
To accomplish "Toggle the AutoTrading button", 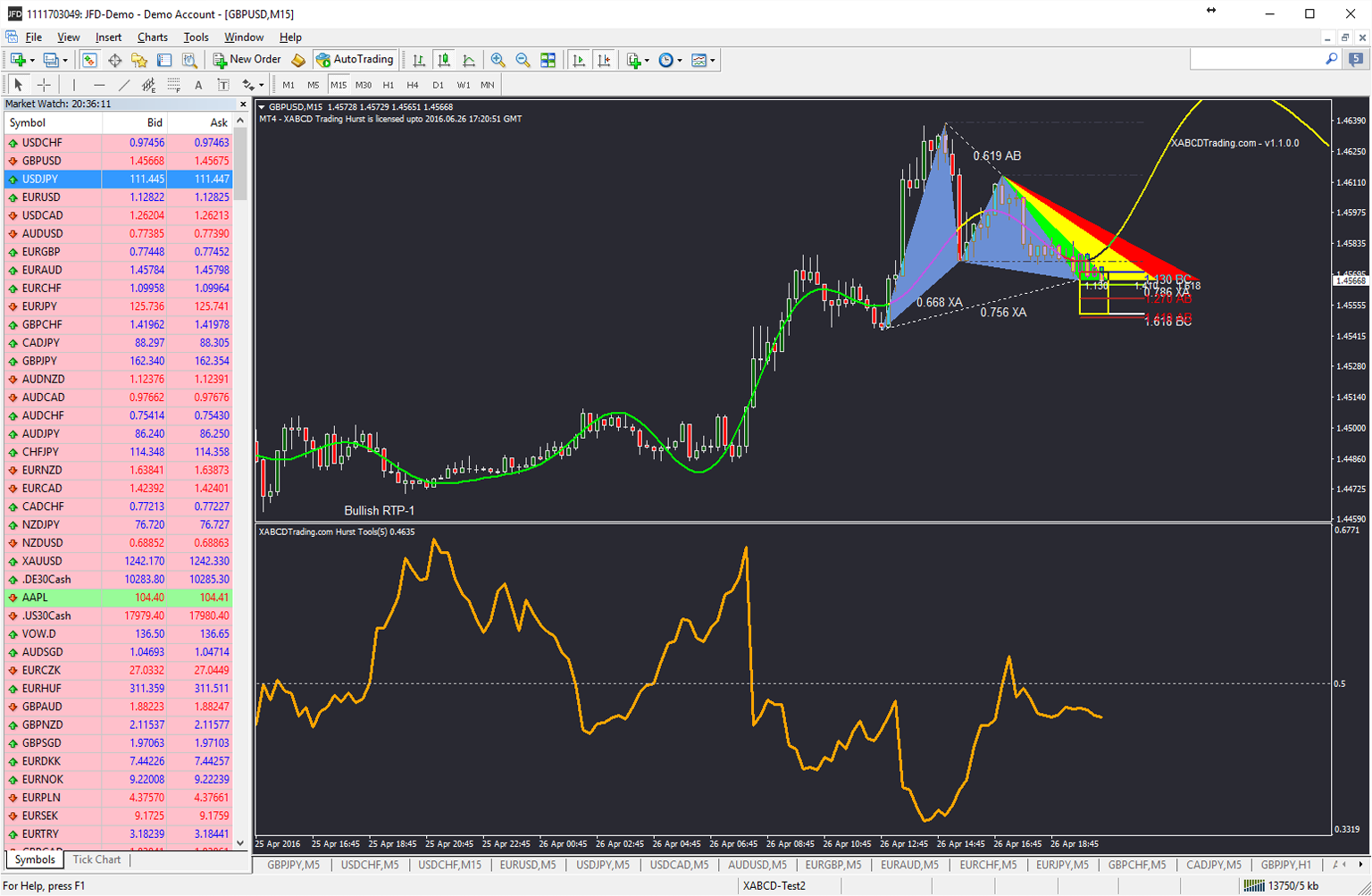I will 355,60.
